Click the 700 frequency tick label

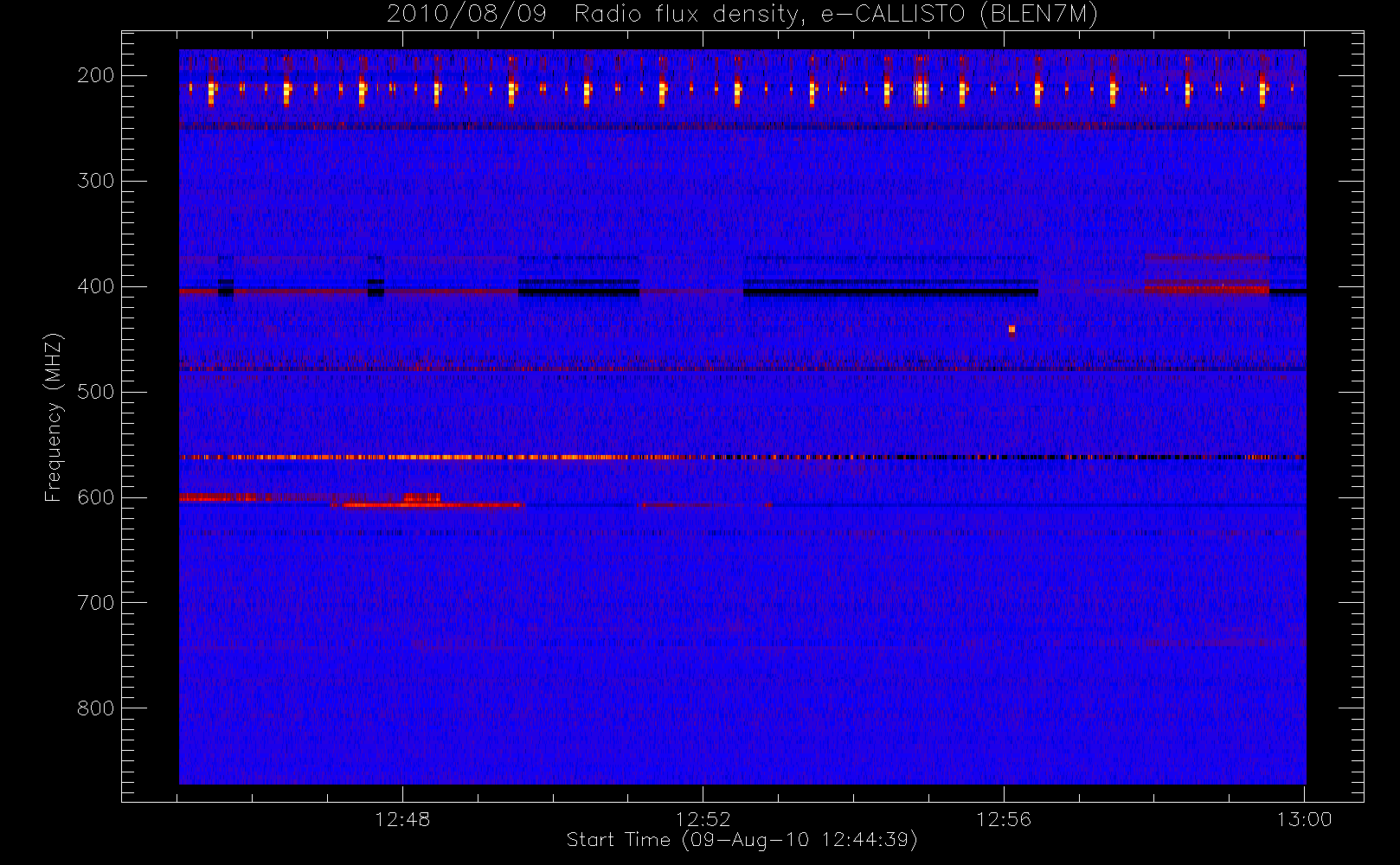tap(96, 603)
